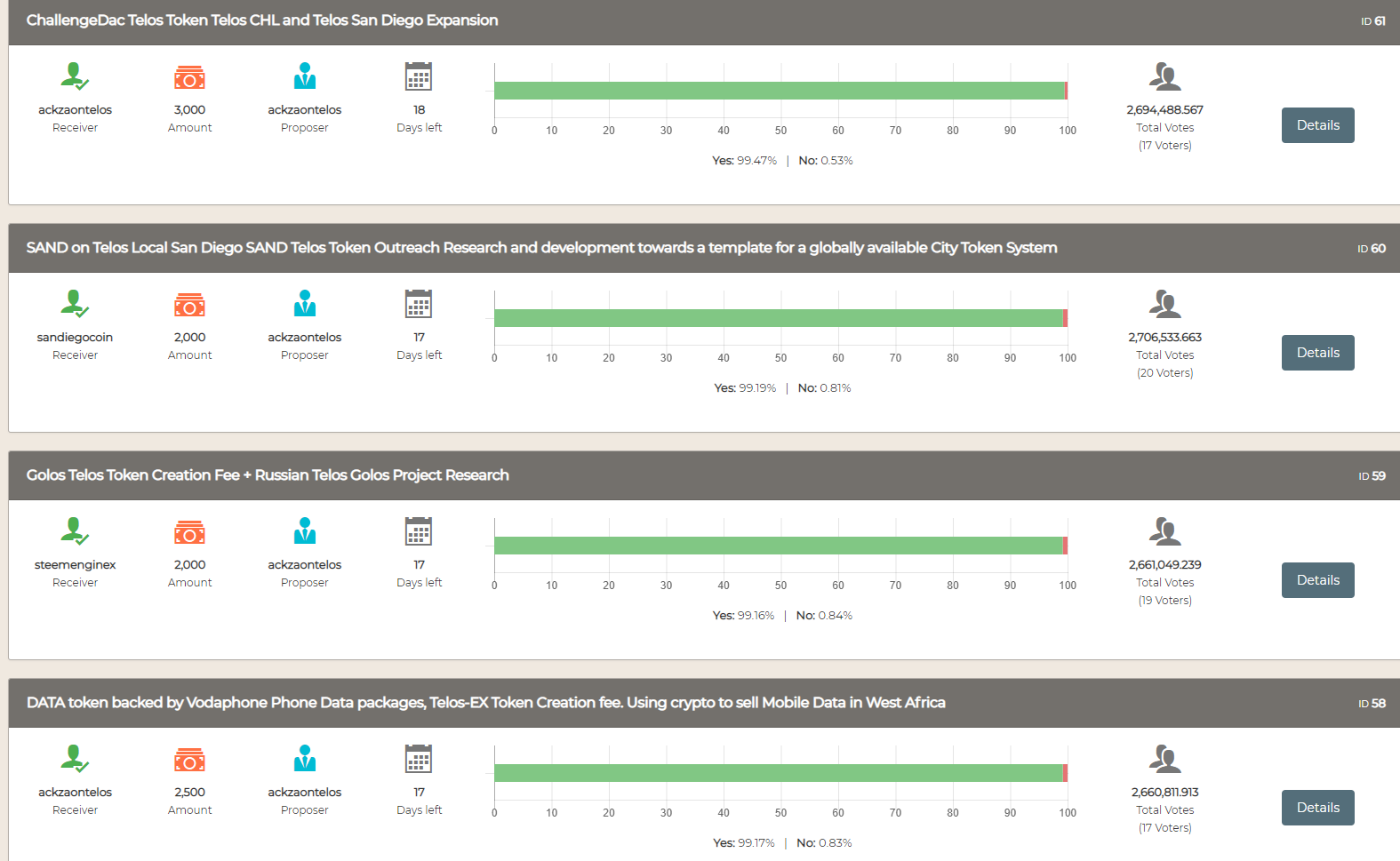Click the 3,000 amount value
This screenshot has width=1400, height=861.
pos(189,110)
